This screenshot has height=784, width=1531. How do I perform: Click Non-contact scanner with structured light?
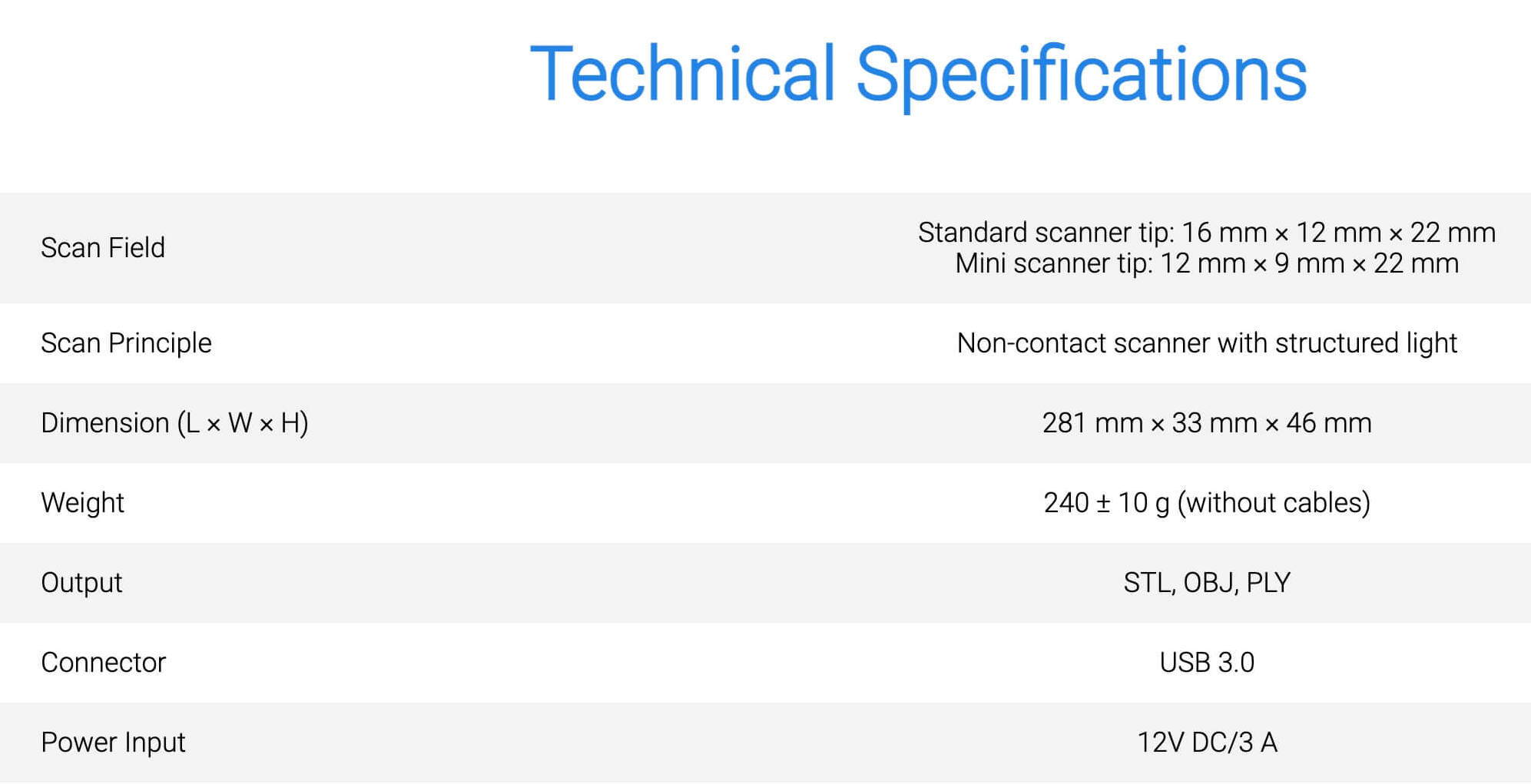point(1207,343)
